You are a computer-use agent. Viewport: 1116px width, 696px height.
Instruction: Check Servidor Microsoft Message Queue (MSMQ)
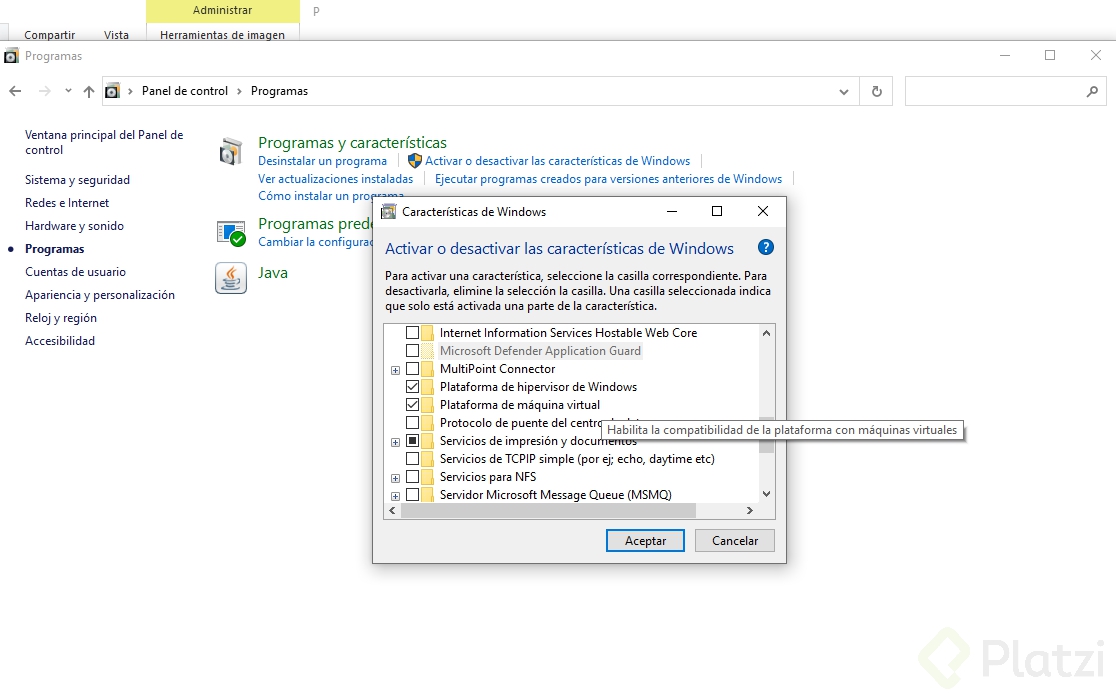412,495
